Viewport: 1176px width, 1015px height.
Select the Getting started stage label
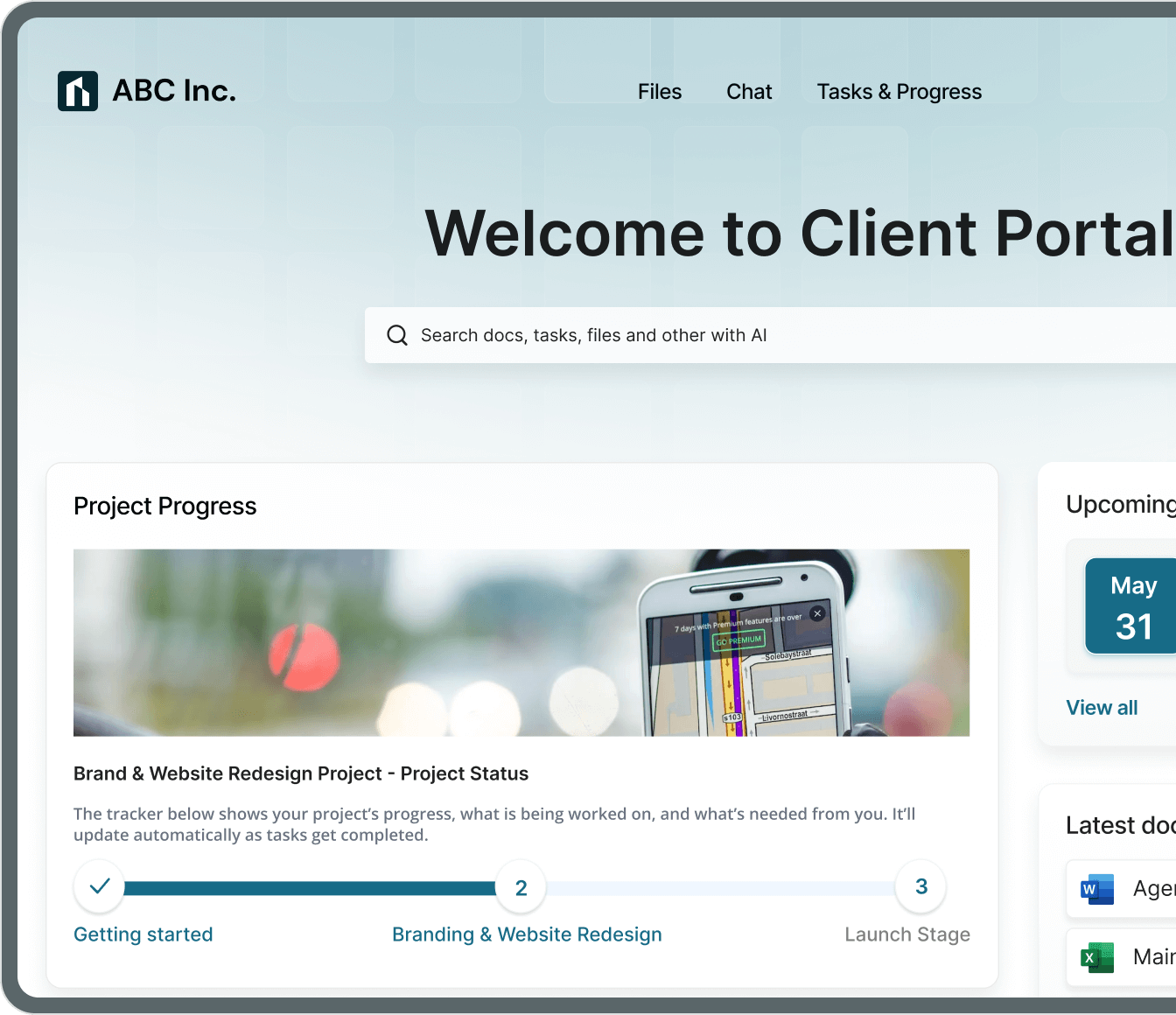pos(143,934)
